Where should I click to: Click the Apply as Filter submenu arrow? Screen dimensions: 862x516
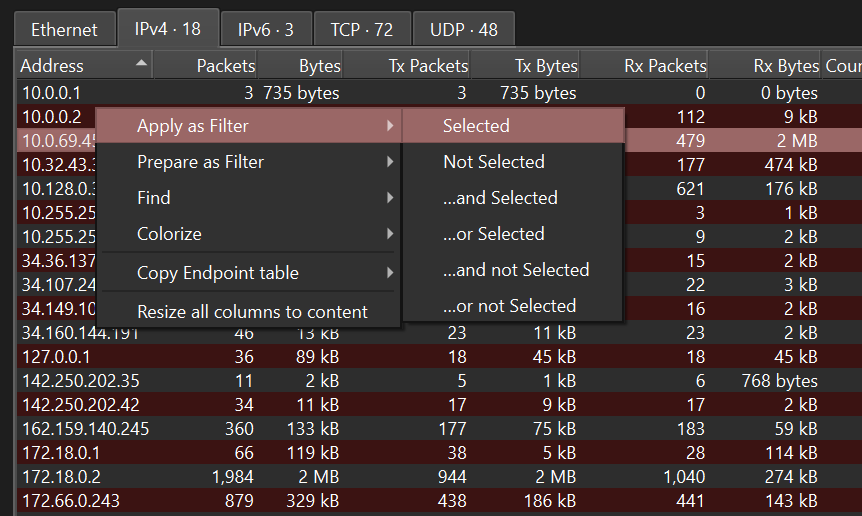pyautogui.click(x=390, y=126)
